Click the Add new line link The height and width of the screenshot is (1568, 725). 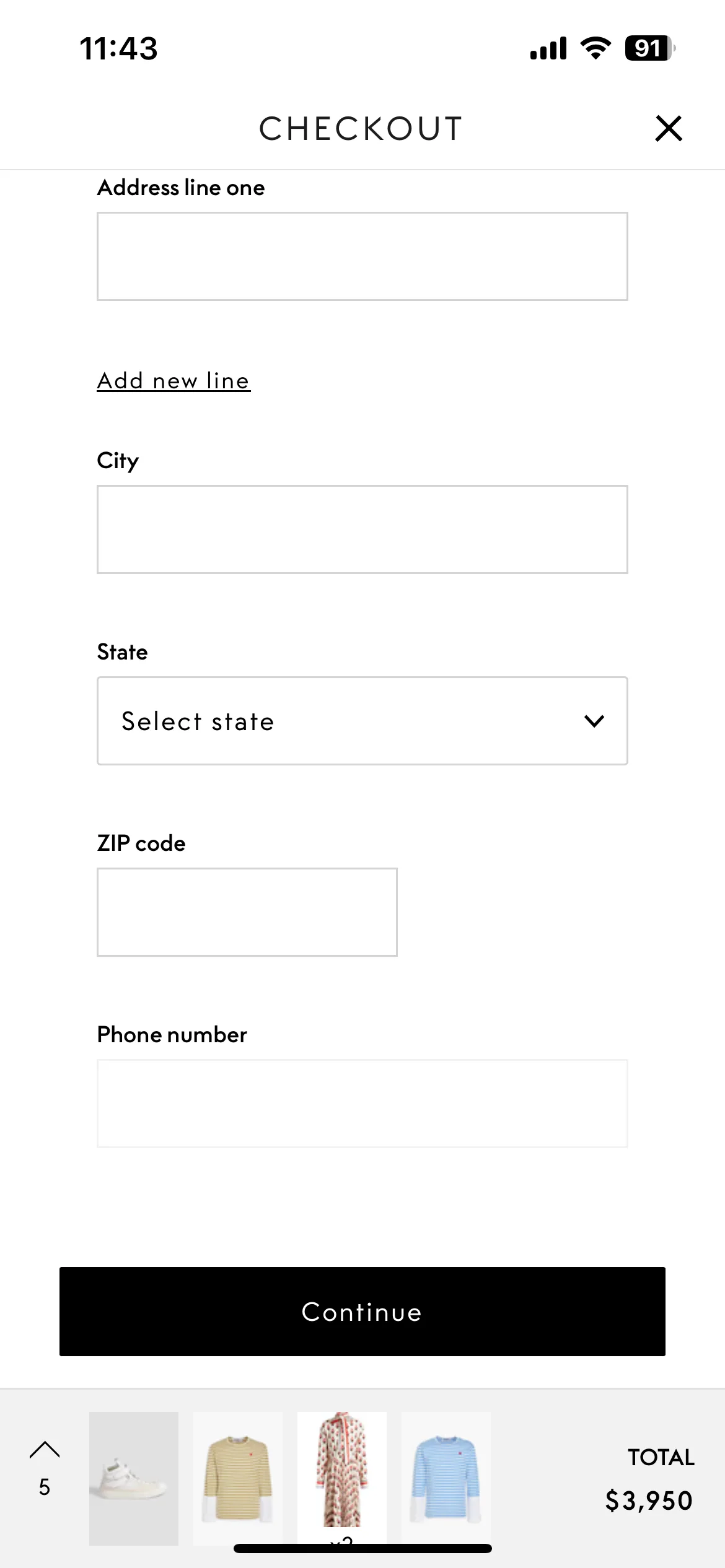[174, 381]
